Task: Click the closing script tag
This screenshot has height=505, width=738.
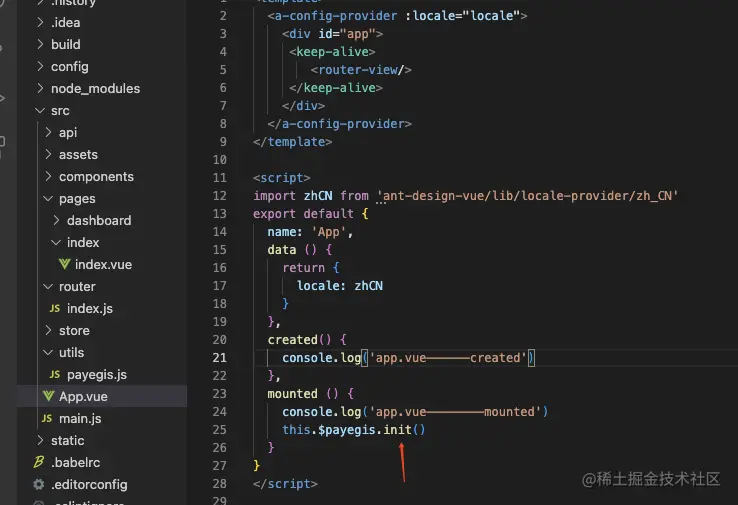Action: (x=285, y=484)
